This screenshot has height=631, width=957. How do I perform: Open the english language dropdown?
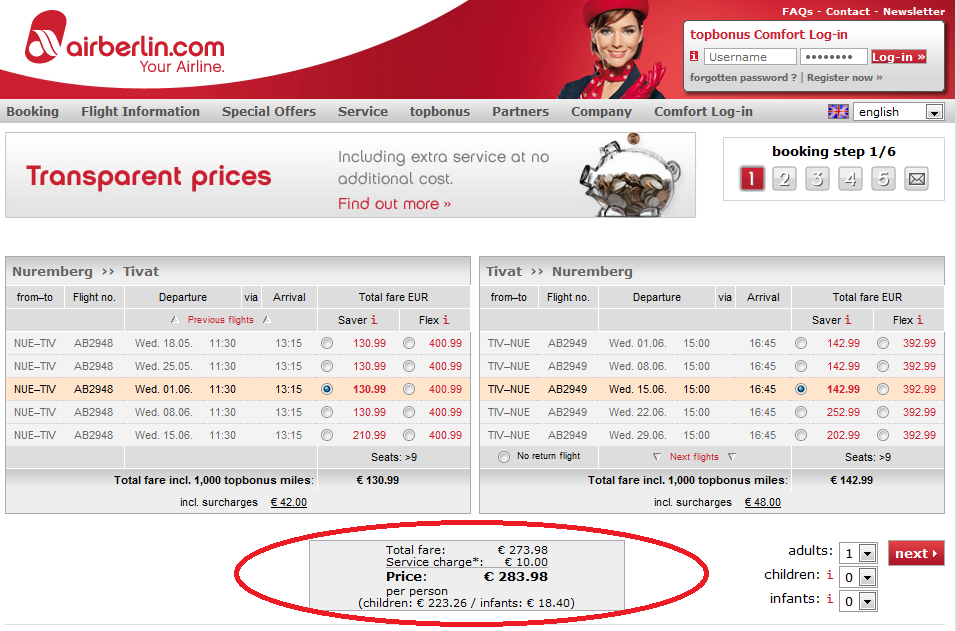click(x=934, y=112)
